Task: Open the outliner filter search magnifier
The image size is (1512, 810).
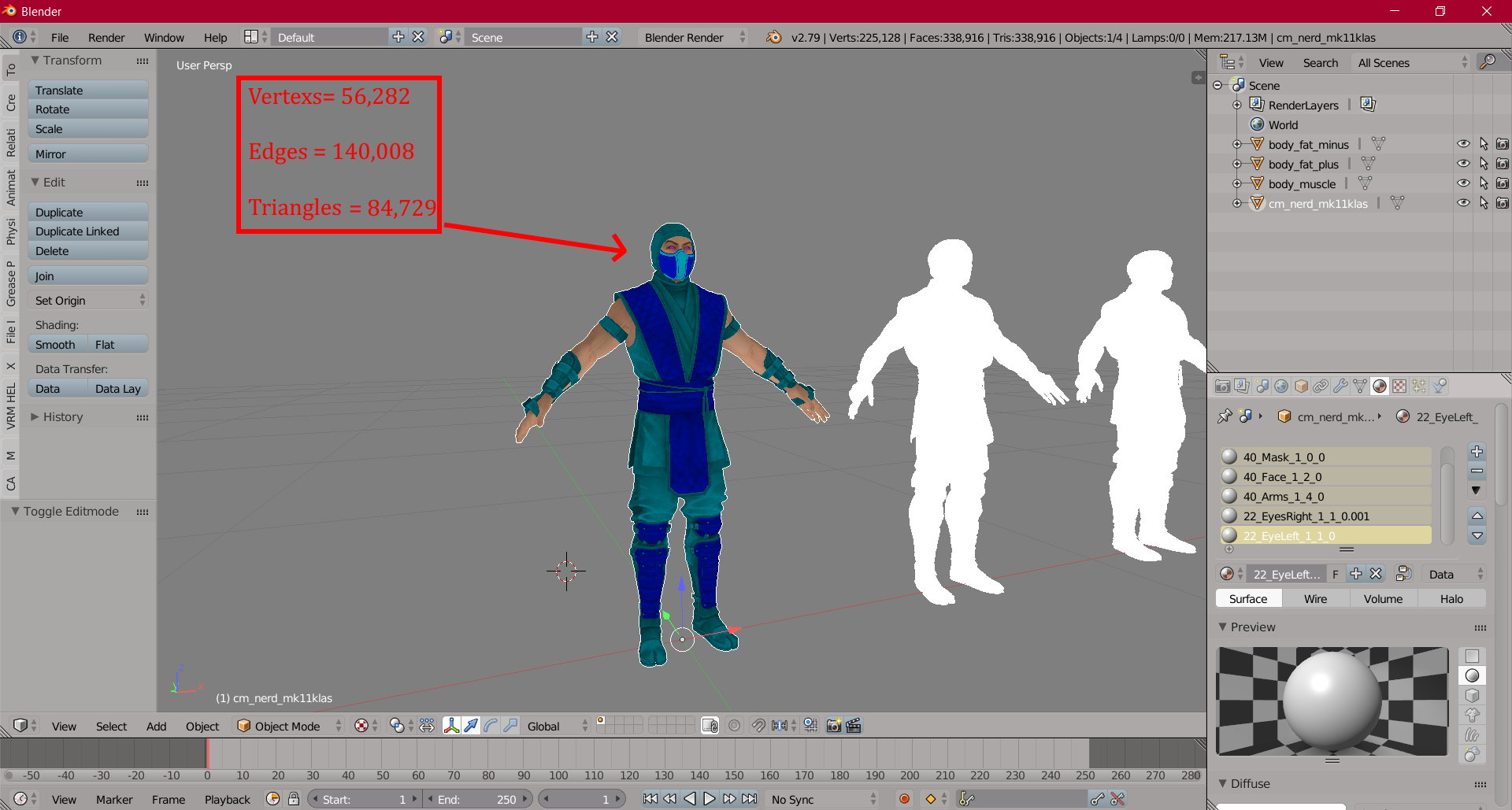Action: (1488, 62)
